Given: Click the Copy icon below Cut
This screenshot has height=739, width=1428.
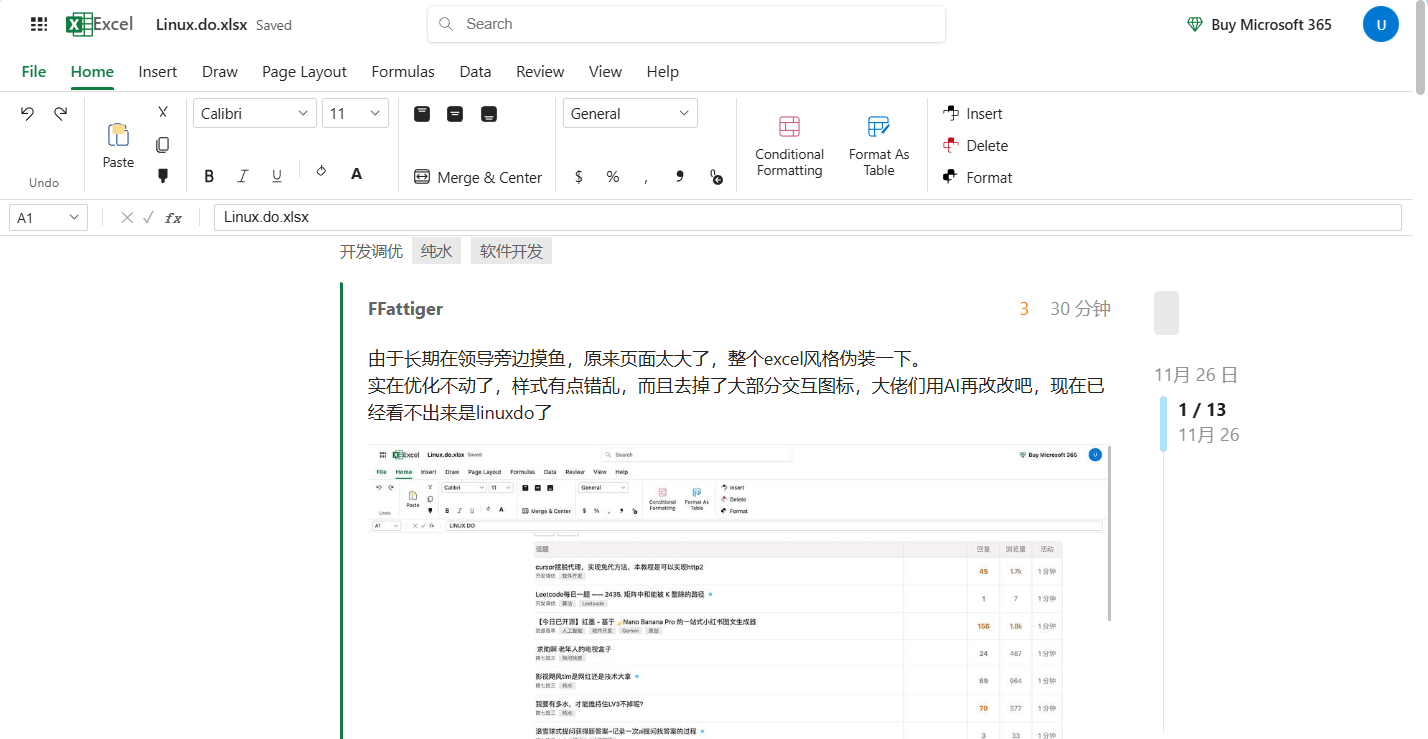Looking at the screenshot, I should click(x=163, y=145).
